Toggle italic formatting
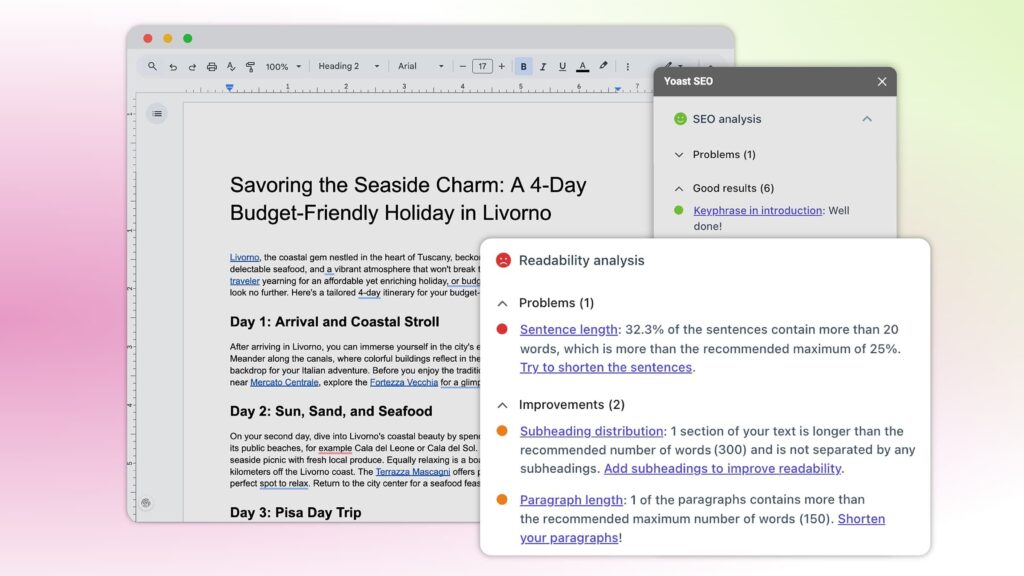1024x576 pixels. pos(543,67)
